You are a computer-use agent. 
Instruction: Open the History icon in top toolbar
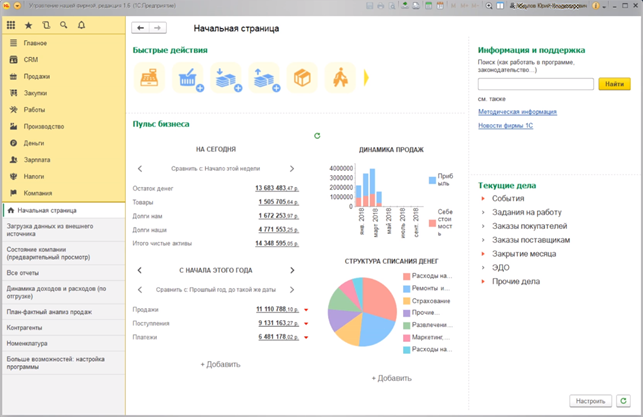46,25
